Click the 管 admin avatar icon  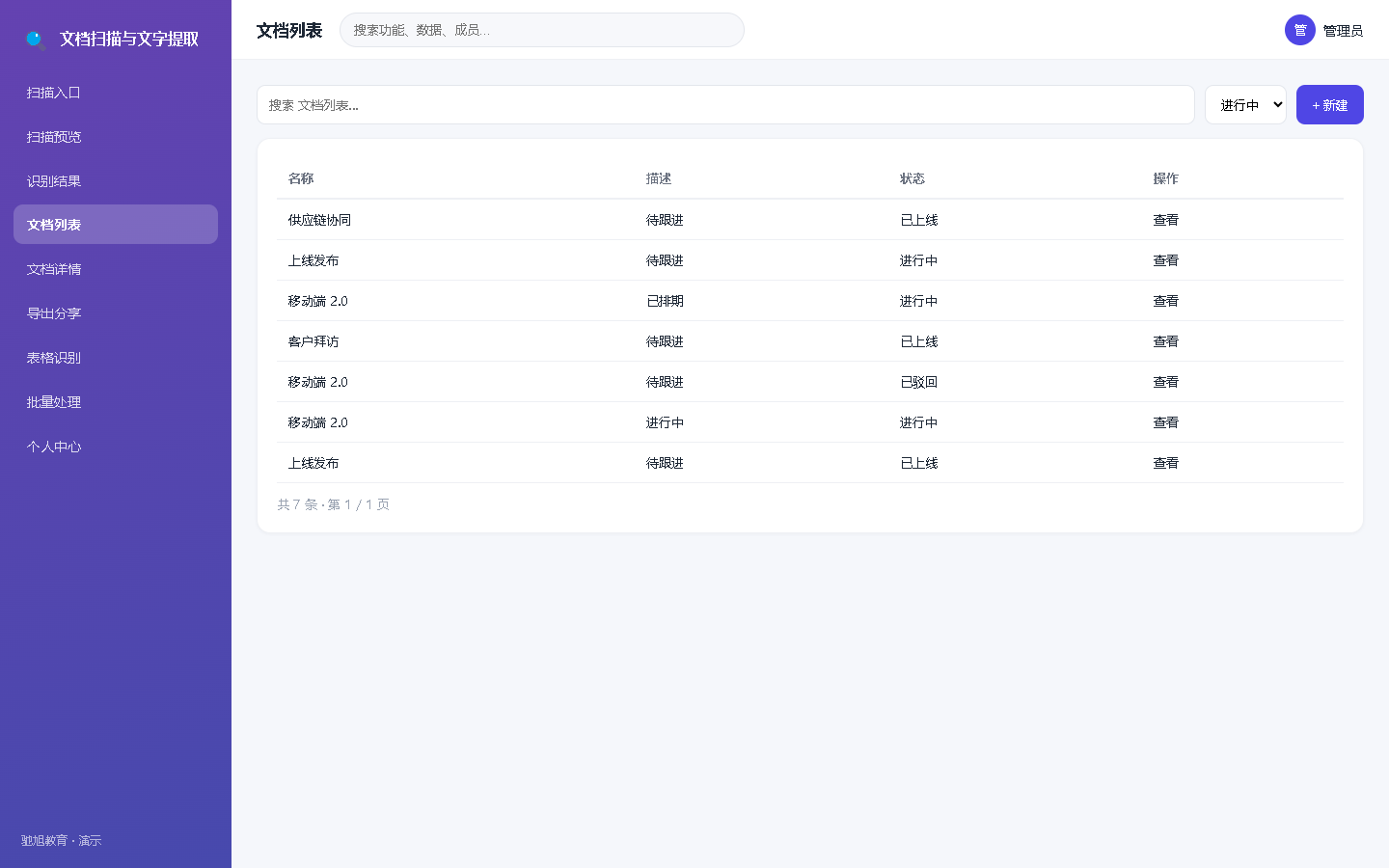(1300, 30)
